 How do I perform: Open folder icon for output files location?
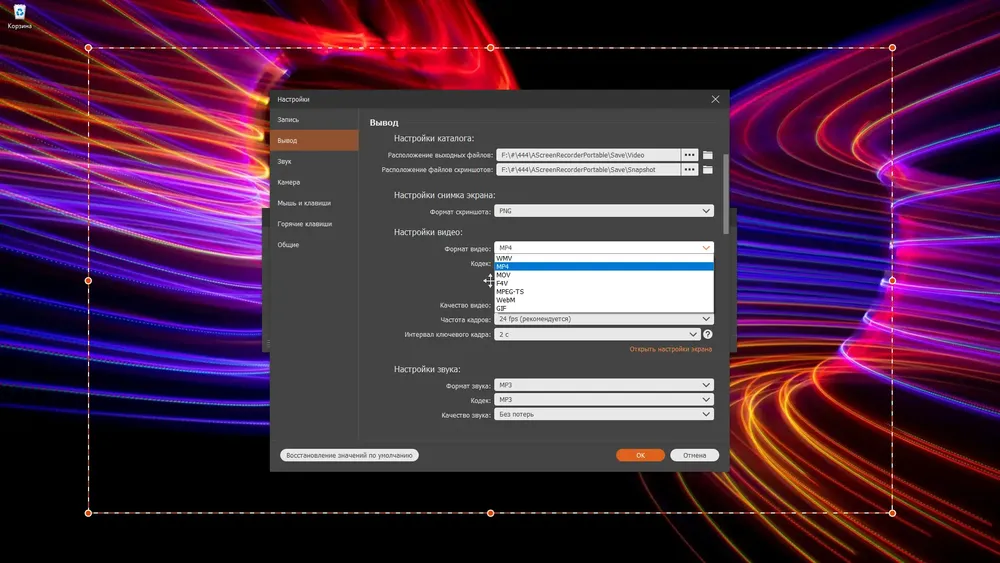707,155
